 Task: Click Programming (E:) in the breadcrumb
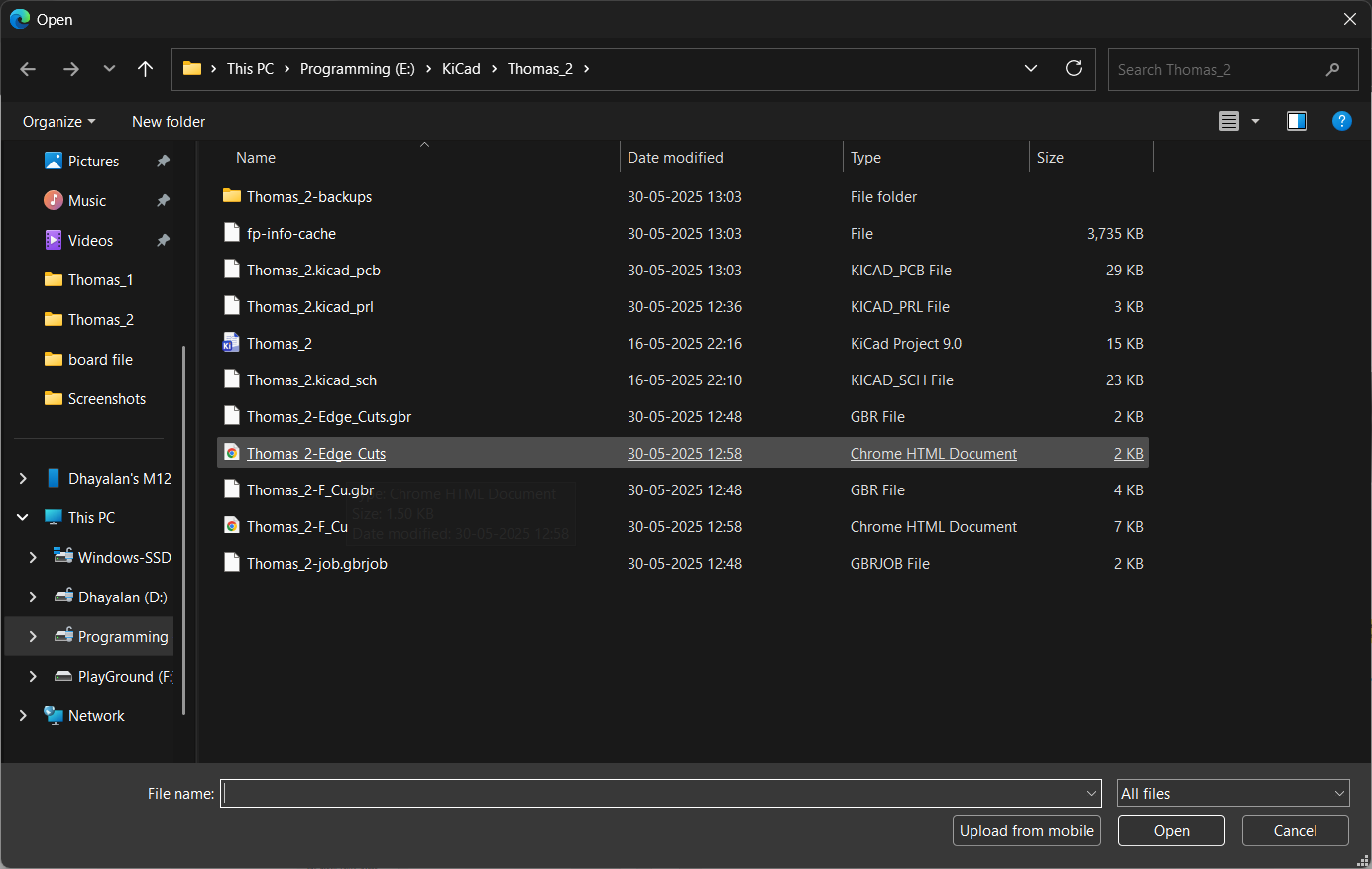click(x=358, y=68)
